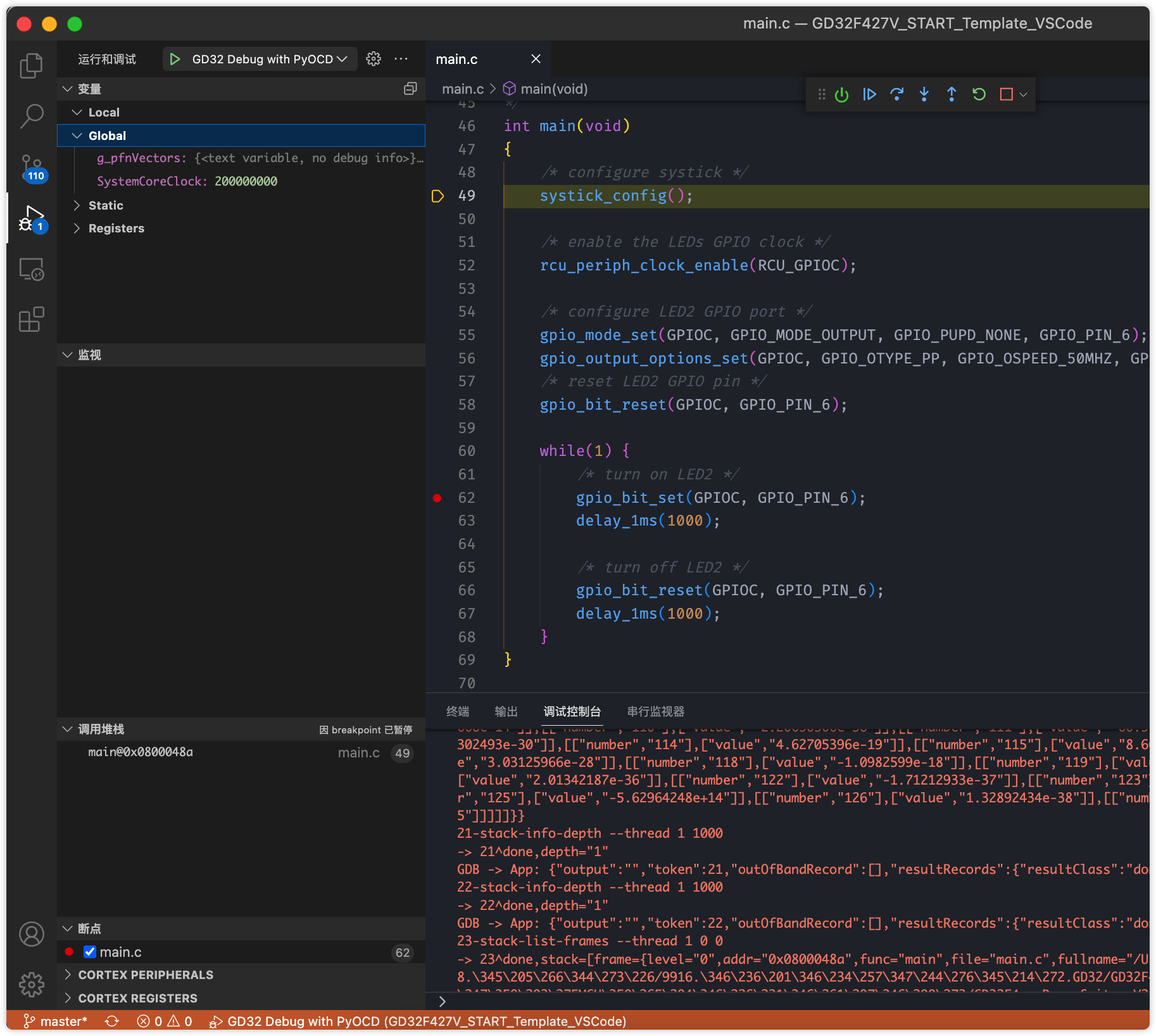Expand the CORTEX PERIPHERALS section
This screenshot has height=1036, width=1156.
(146, 975)
